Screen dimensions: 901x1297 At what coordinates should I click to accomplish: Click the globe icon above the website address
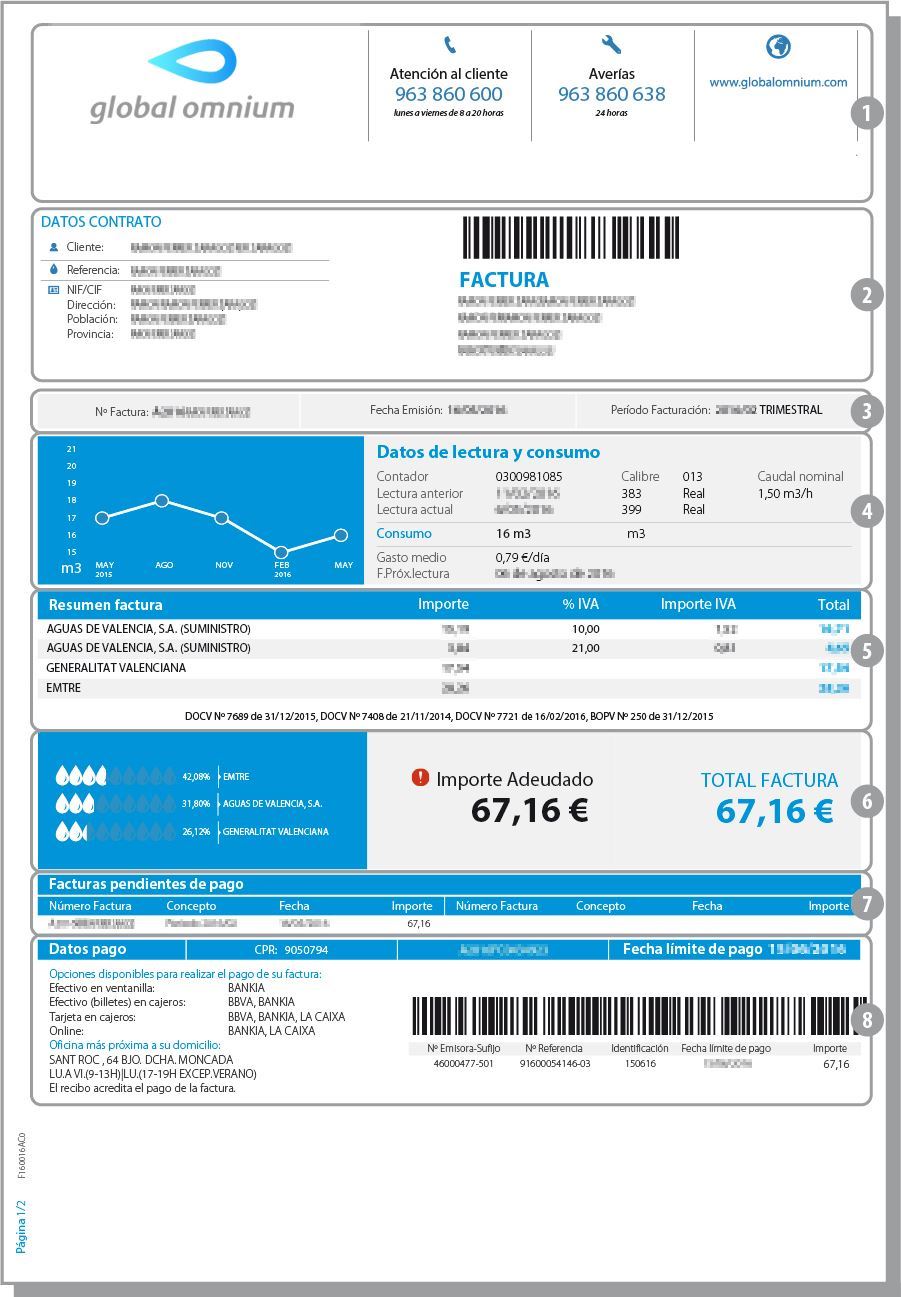point(778,47)
